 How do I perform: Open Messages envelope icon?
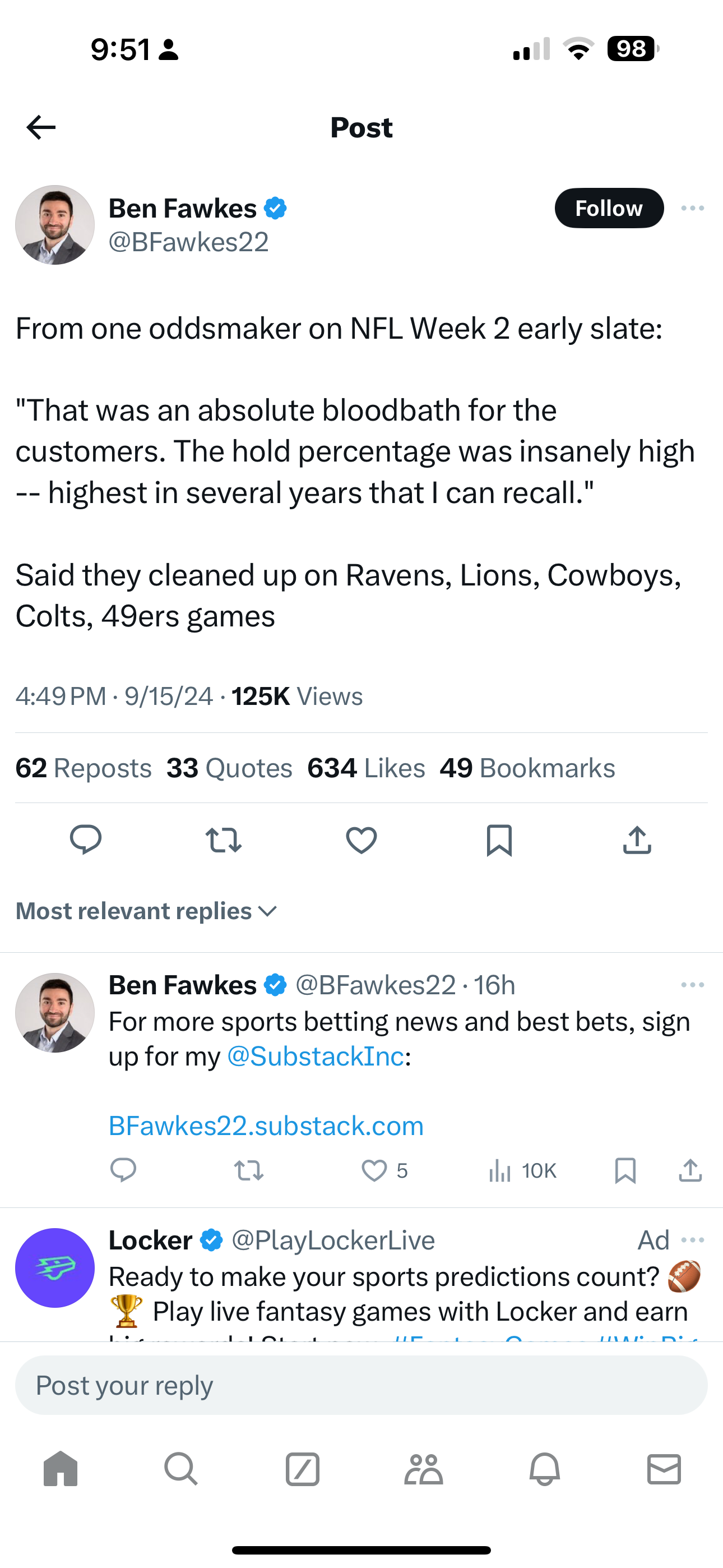tap(664, 1469)
